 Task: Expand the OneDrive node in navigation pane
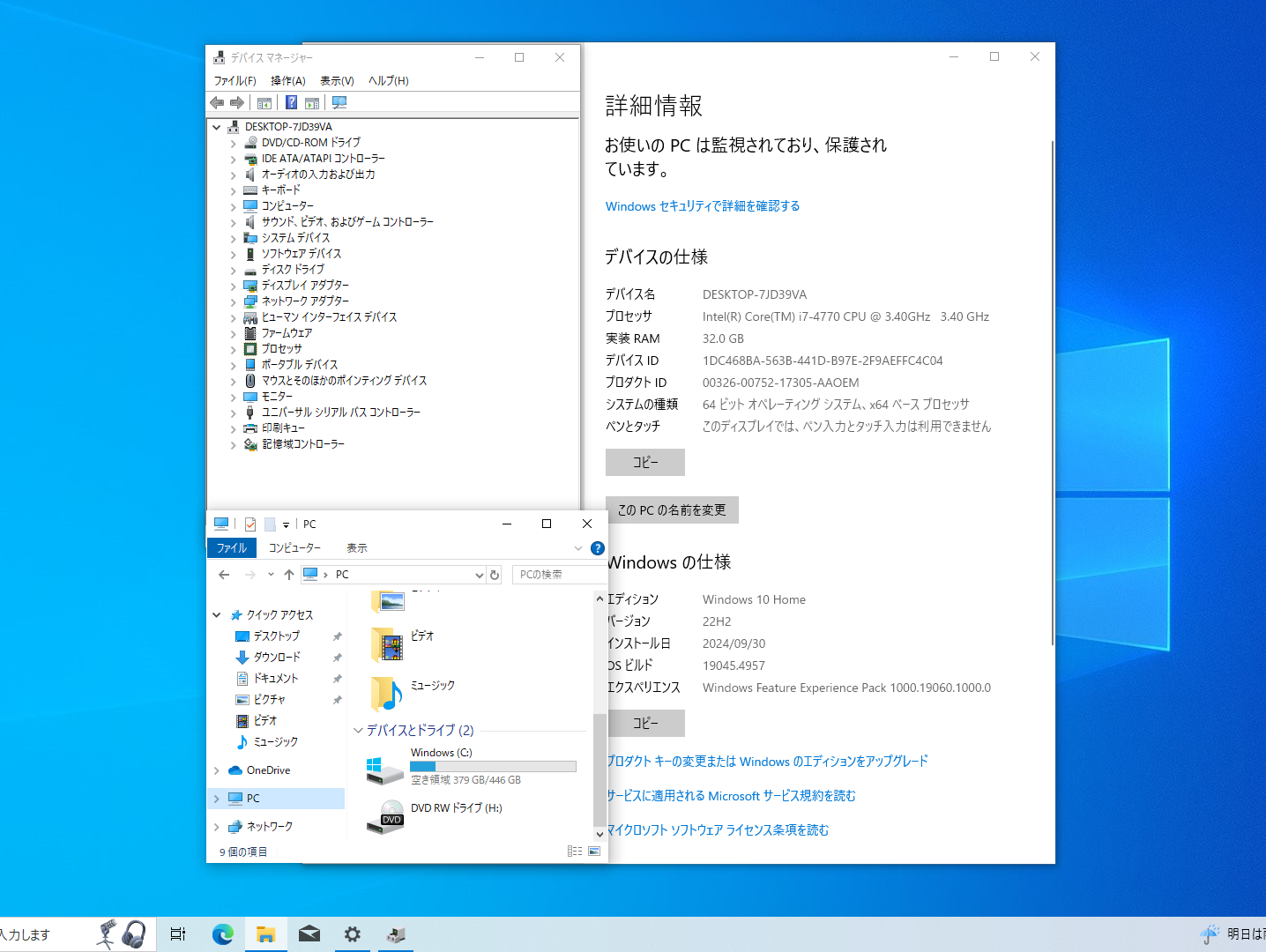217,770
